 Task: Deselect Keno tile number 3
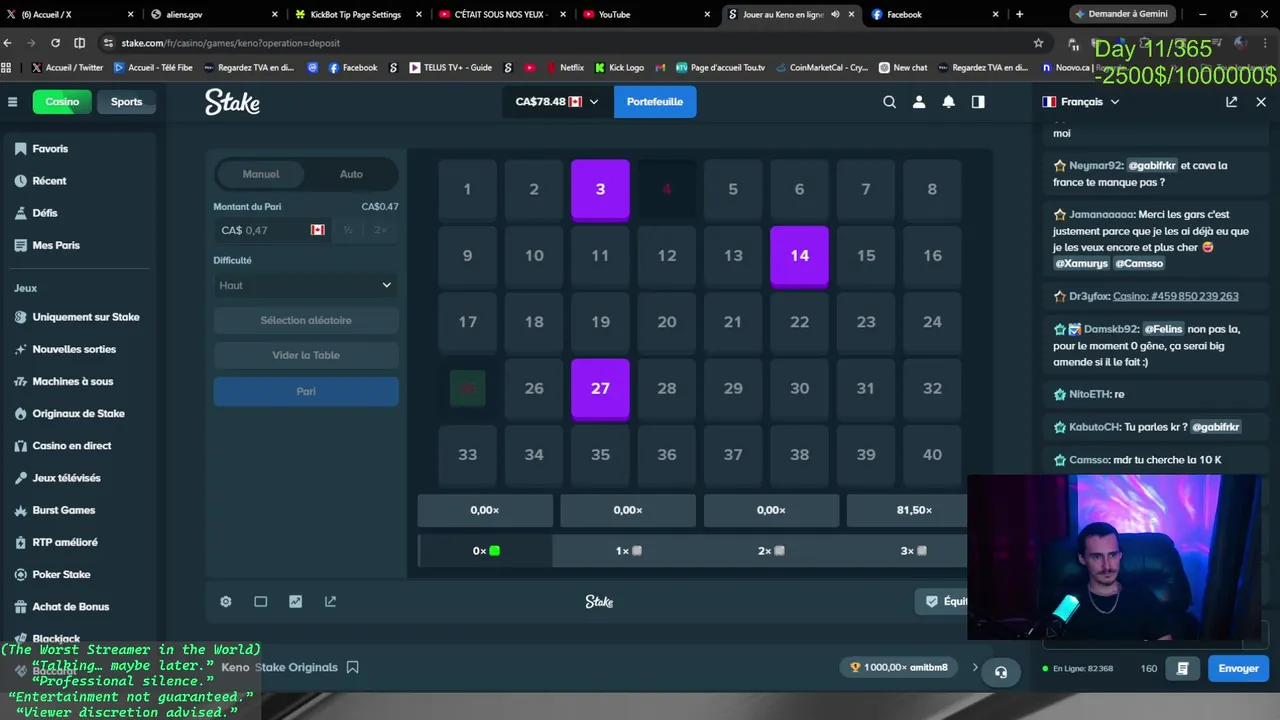600,189
